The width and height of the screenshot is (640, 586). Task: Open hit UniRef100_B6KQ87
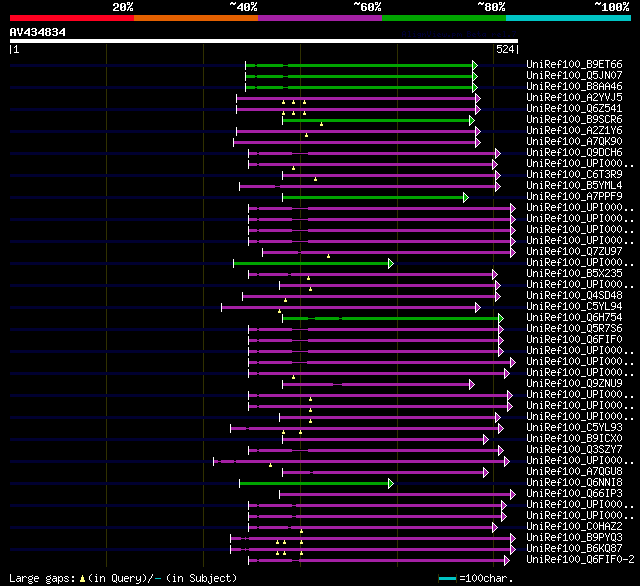574,548
